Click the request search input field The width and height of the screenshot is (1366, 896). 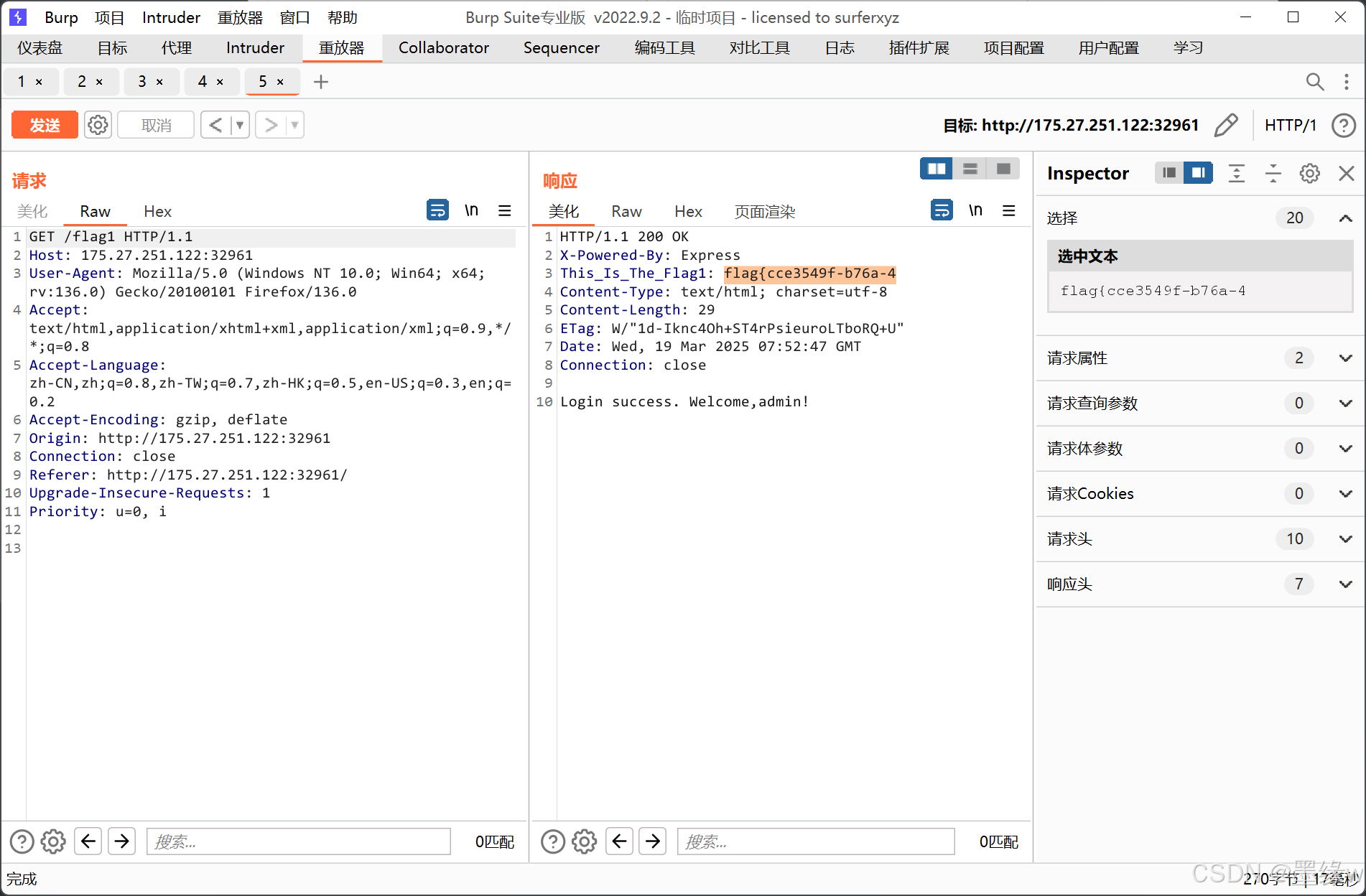[298, 841]
